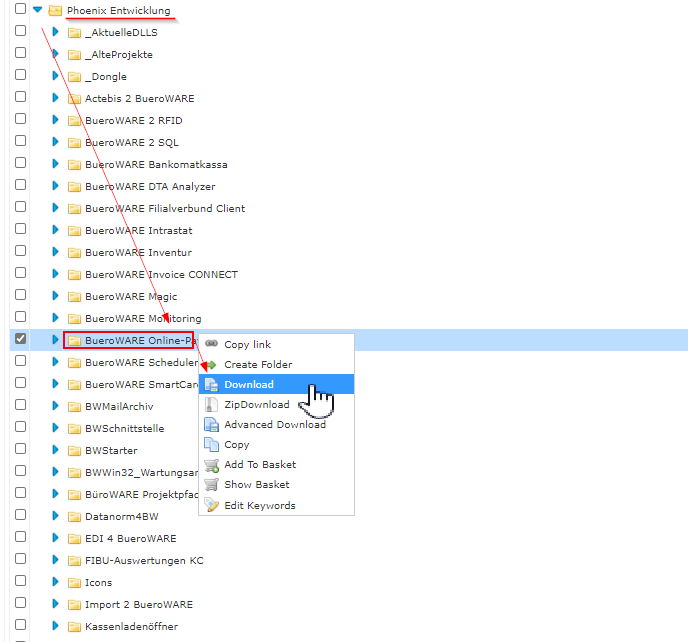
Task: Select Download in the context menu
Action: [276, 384]
